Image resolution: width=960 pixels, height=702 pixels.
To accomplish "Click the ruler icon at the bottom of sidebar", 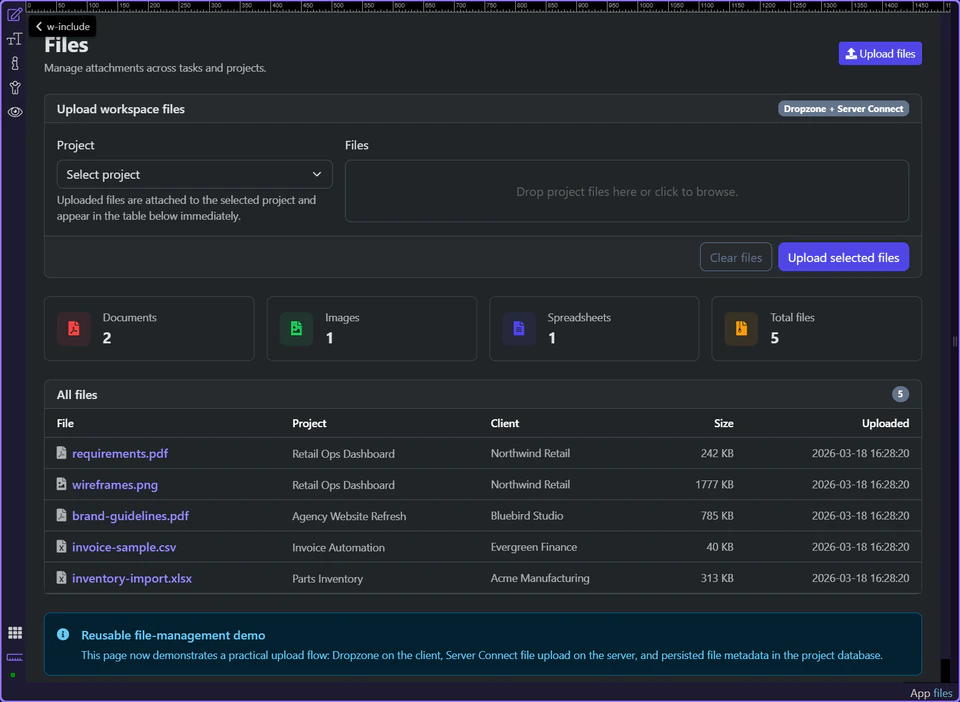I will pos(14,657).
